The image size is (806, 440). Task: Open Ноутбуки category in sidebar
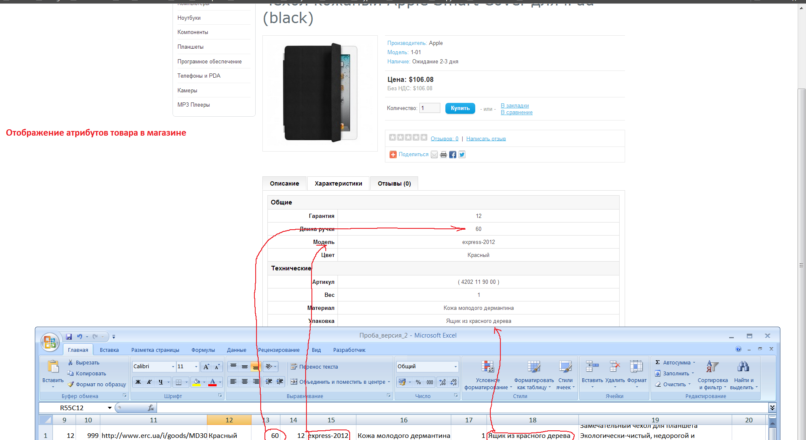tap(189, 18)
